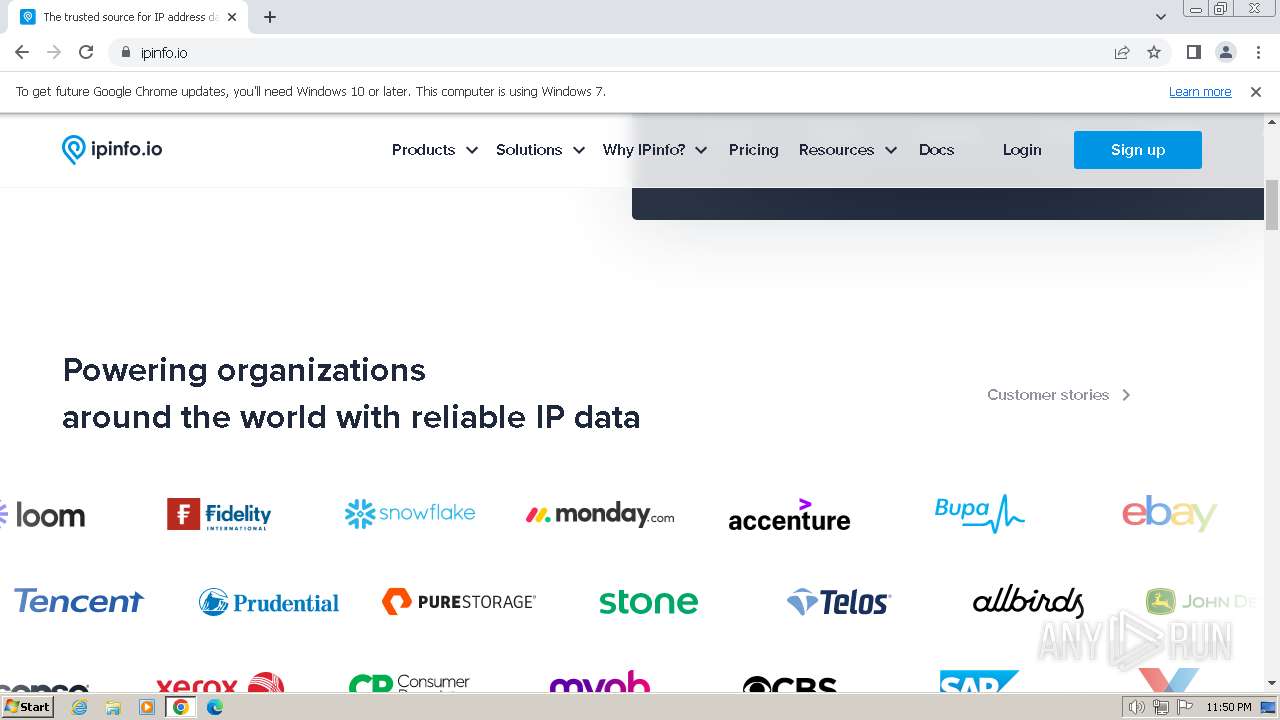Click the Tencent logo
This screenshot has height=720, width=1280.
click(x=79, y=601)
